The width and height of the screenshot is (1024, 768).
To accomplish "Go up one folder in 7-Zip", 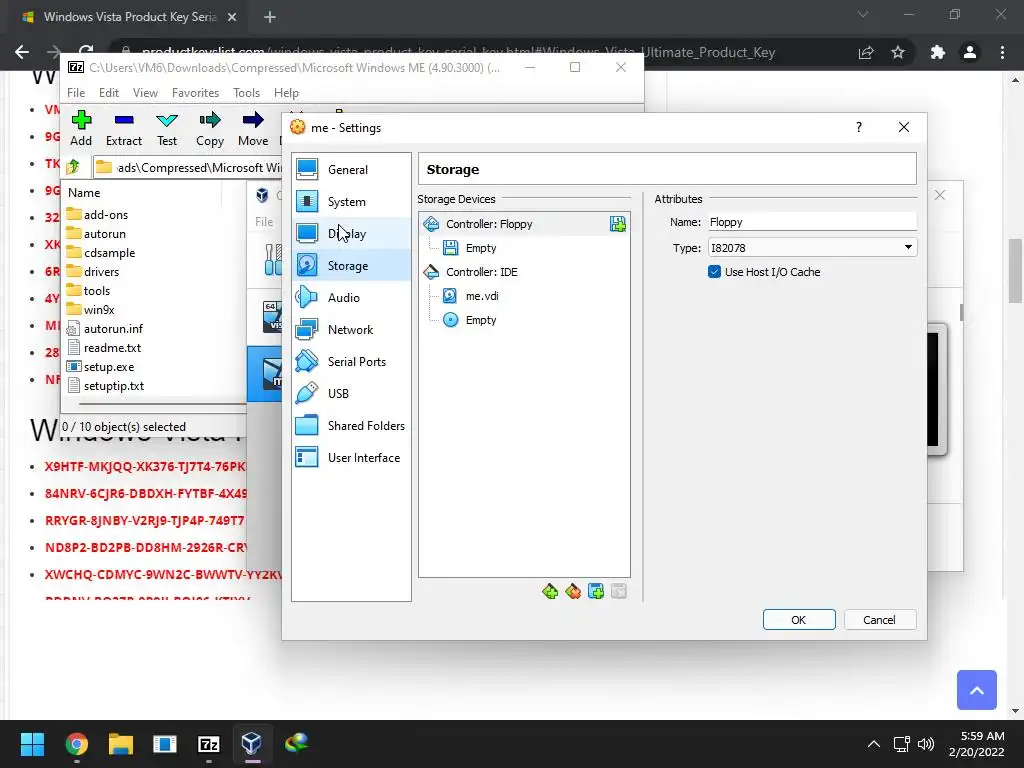I will click(x=73, y=167).
